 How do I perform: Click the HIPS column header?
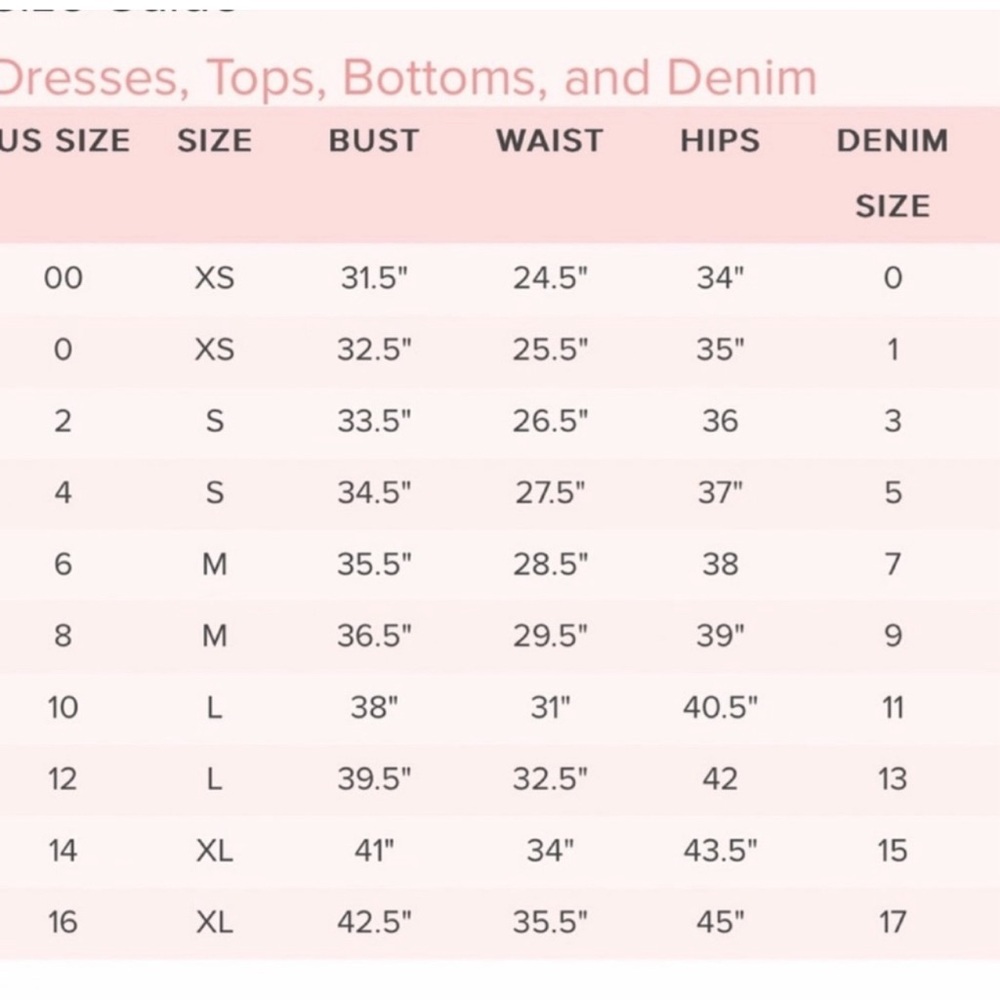click(720, 141)
